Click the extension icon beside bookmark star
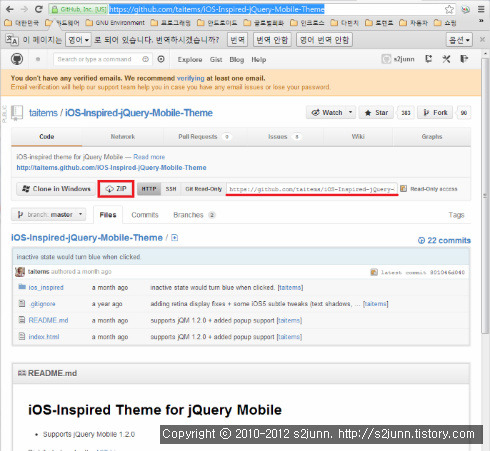This screenshot has height=451, width=490. [x=465, y=9]
